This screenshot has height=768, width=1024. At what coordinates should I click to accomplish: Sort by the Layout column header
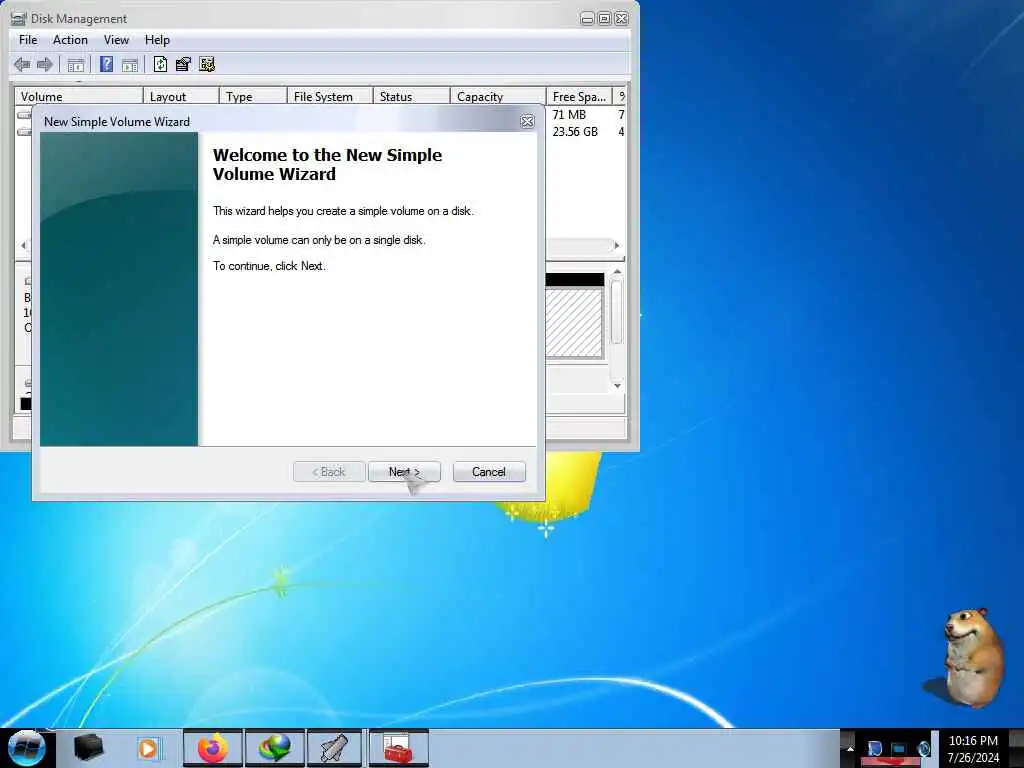tap(181, 96)
